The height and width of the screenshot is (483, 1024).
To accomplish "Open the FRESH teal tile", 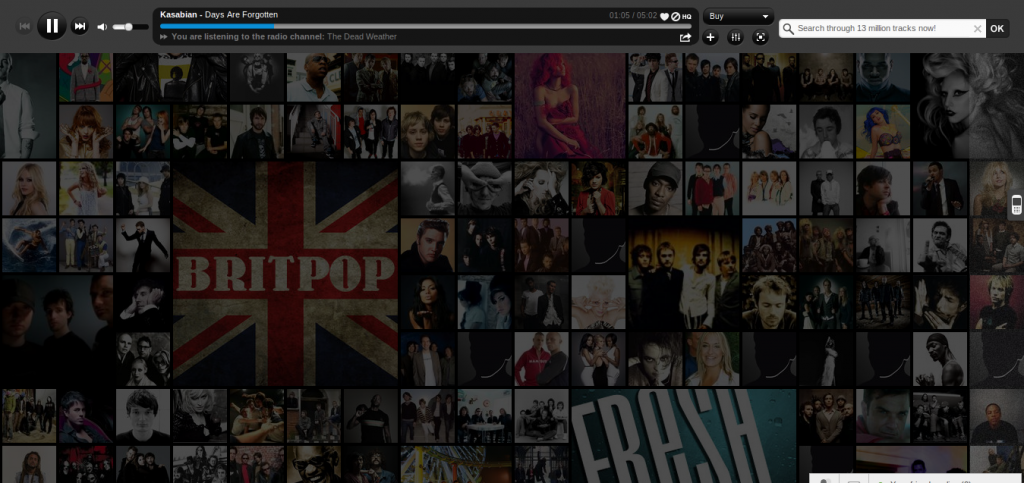I will pos(684,436).
